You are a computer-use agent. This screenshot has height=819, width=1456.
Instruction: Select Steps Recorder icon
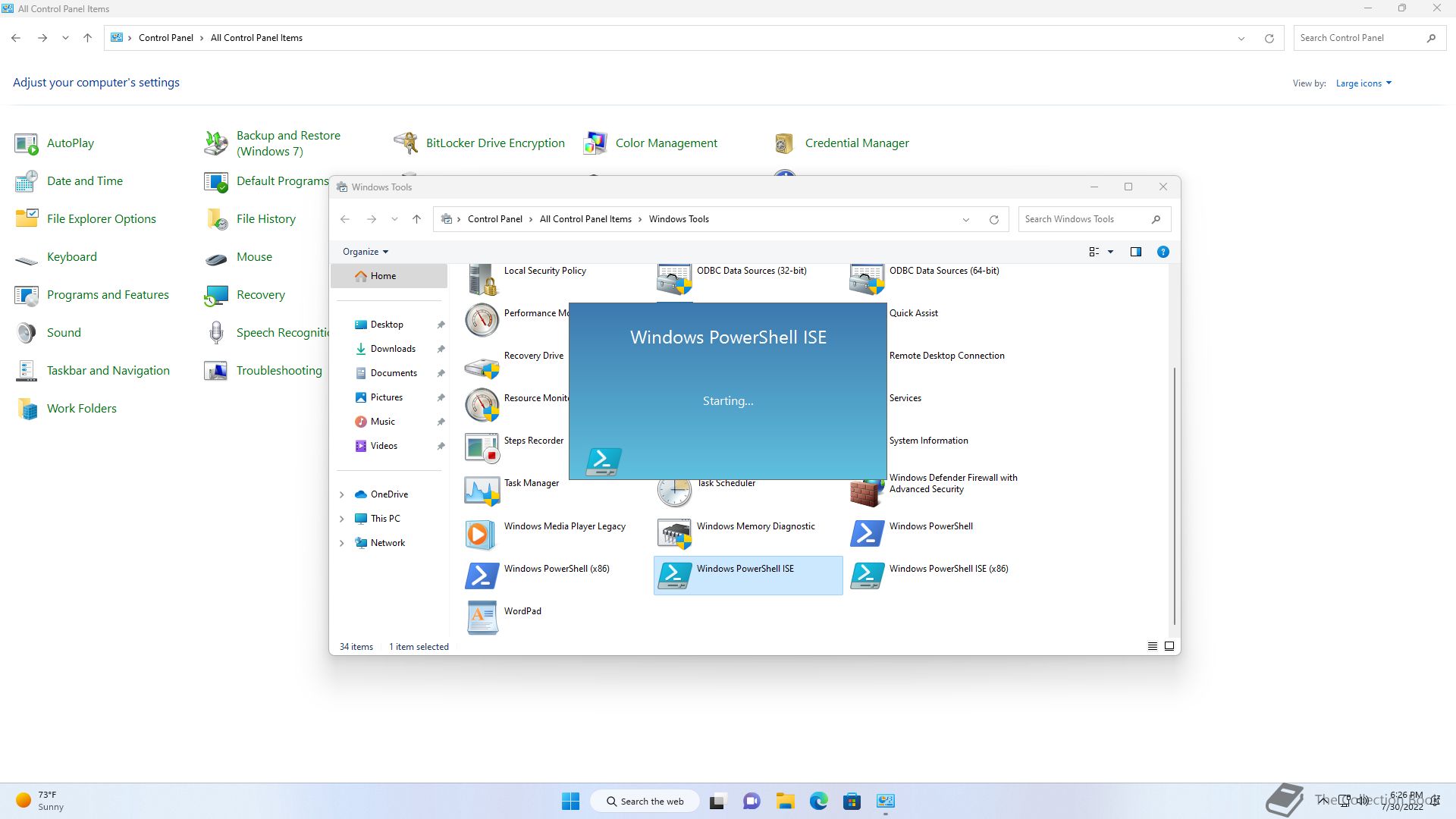(482, 447)
